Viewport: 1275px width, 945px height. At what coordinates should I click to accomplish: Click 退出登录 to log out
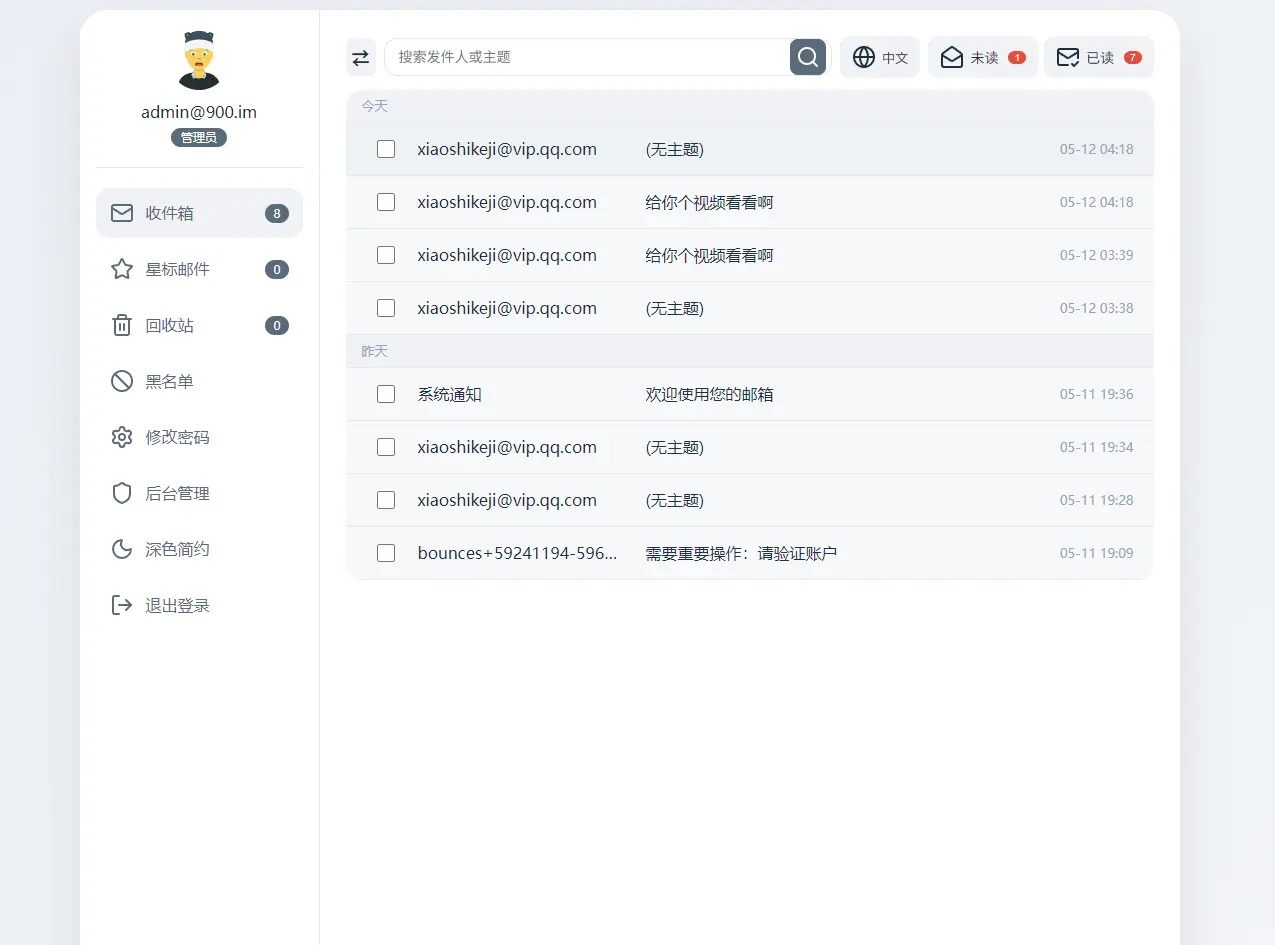pyautogui.click(x=199, y=605)
